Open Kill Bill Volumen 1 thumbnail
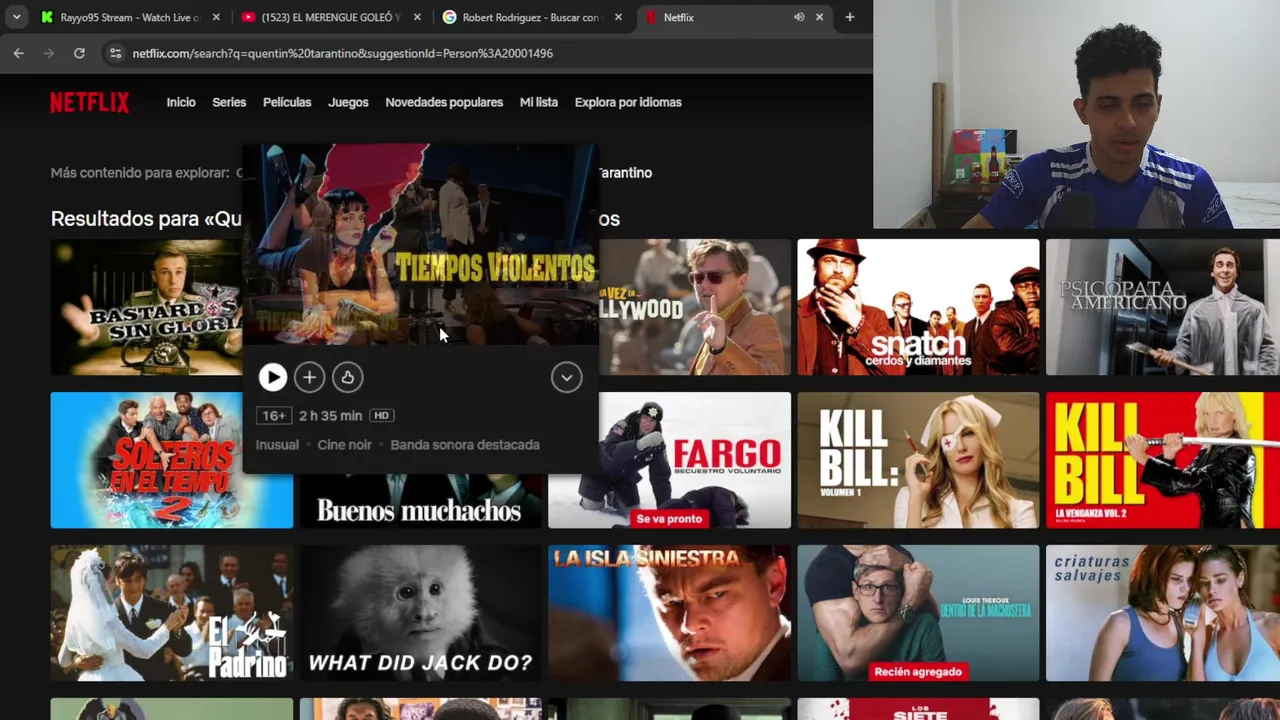 918,460
